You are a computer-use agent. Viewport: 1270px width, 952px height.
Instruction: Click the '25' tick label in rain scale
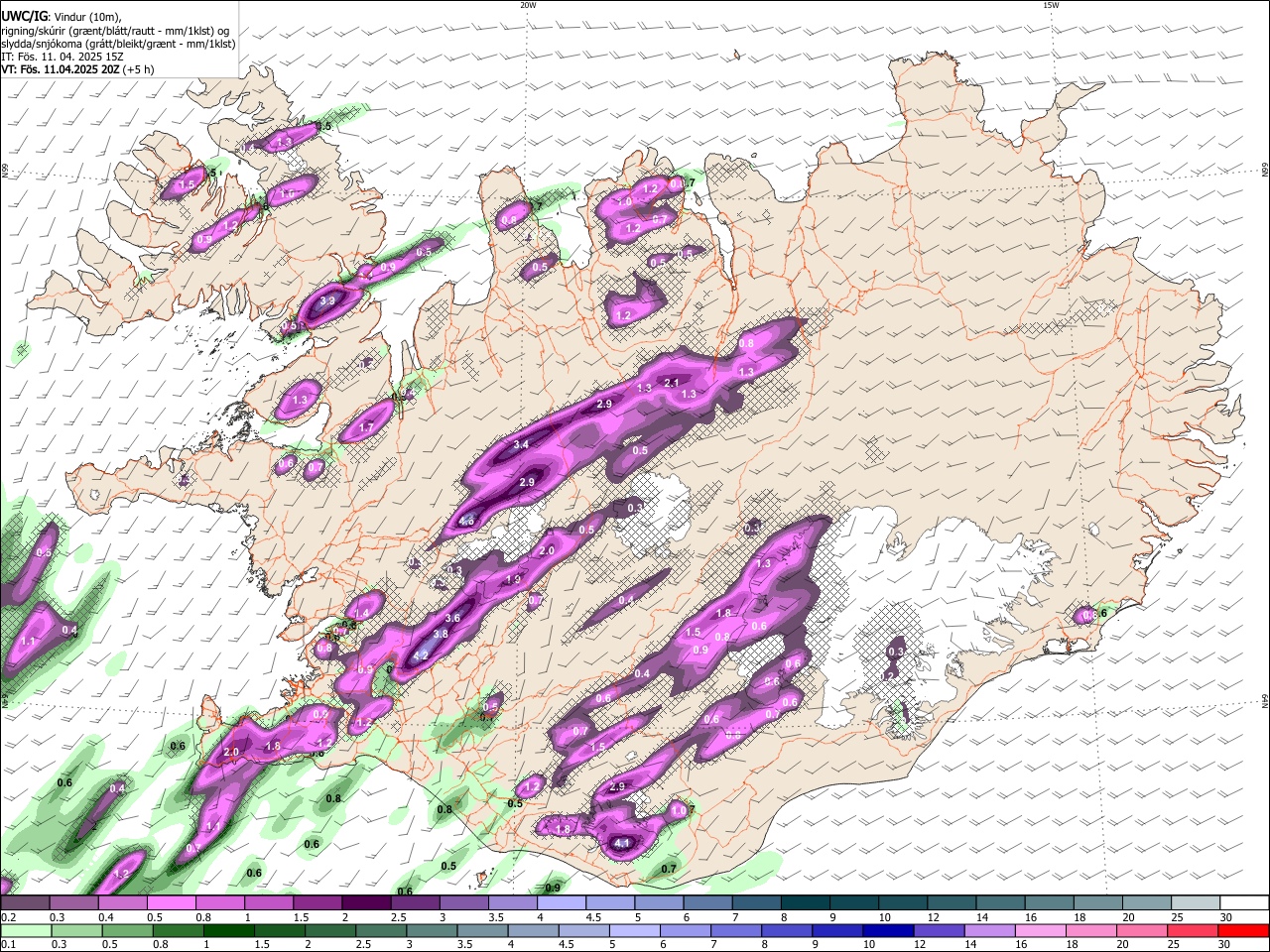[x=1175, y=944]
